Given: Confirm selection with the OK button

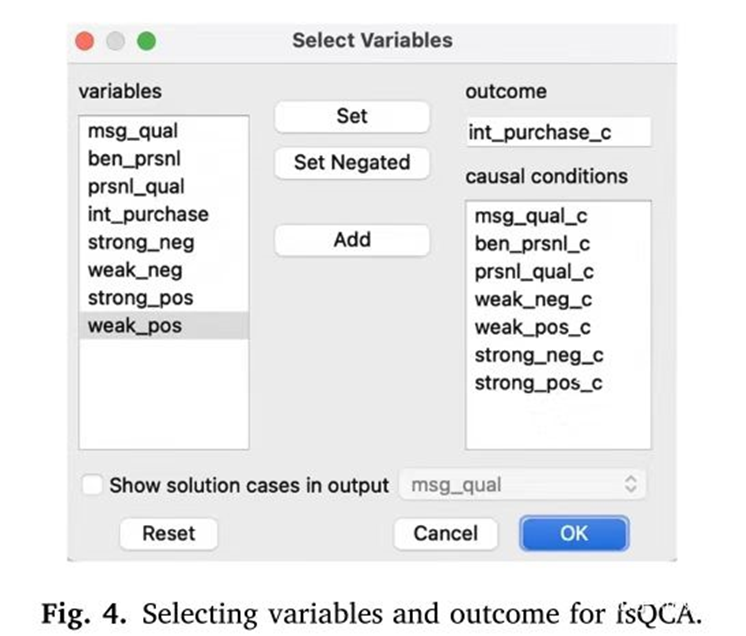Looking at the screenshot, I should pyautogui.click(x=573, y=533).
